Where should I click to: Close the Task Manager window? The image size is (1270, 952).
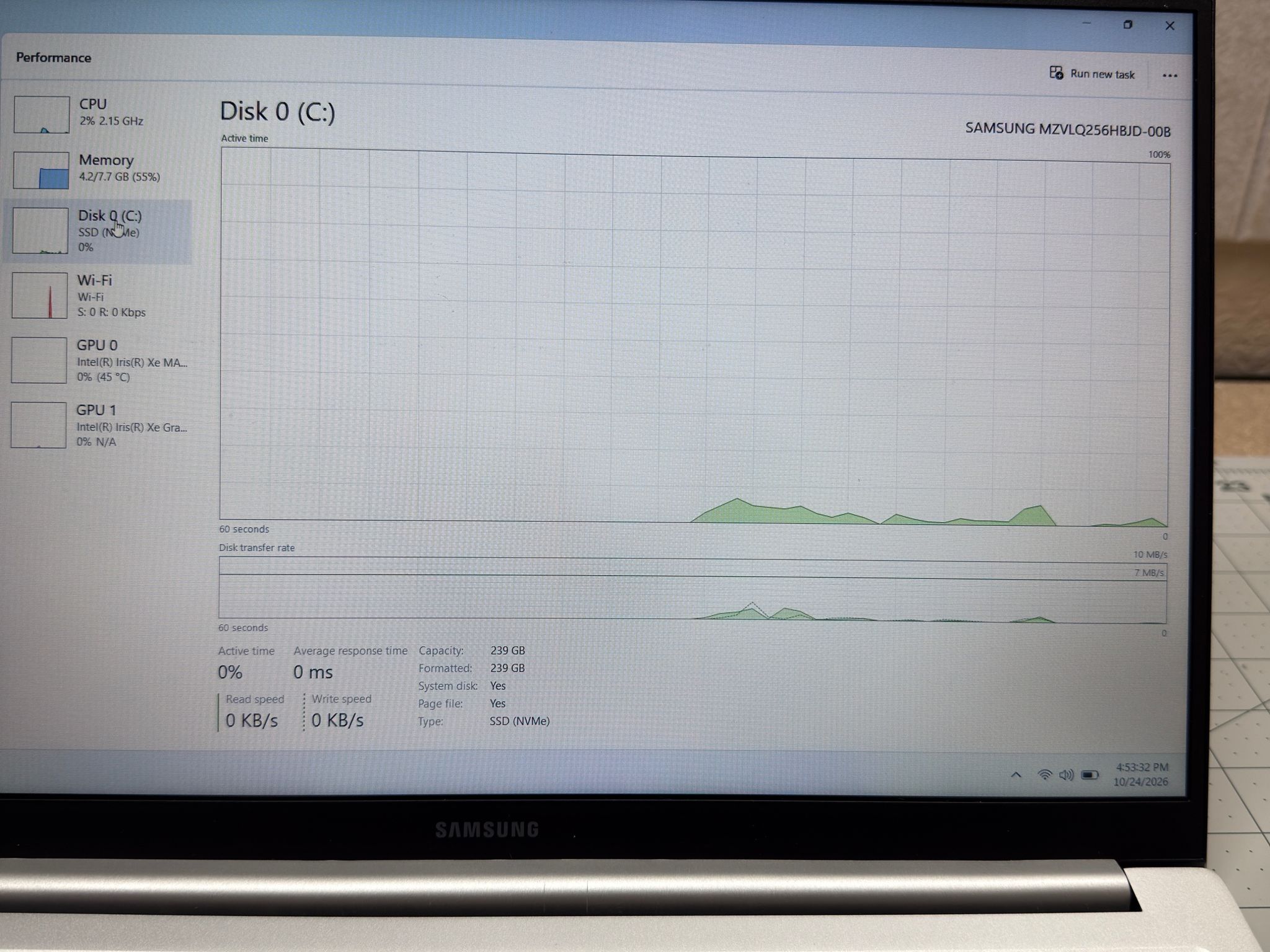(1170, 25)
